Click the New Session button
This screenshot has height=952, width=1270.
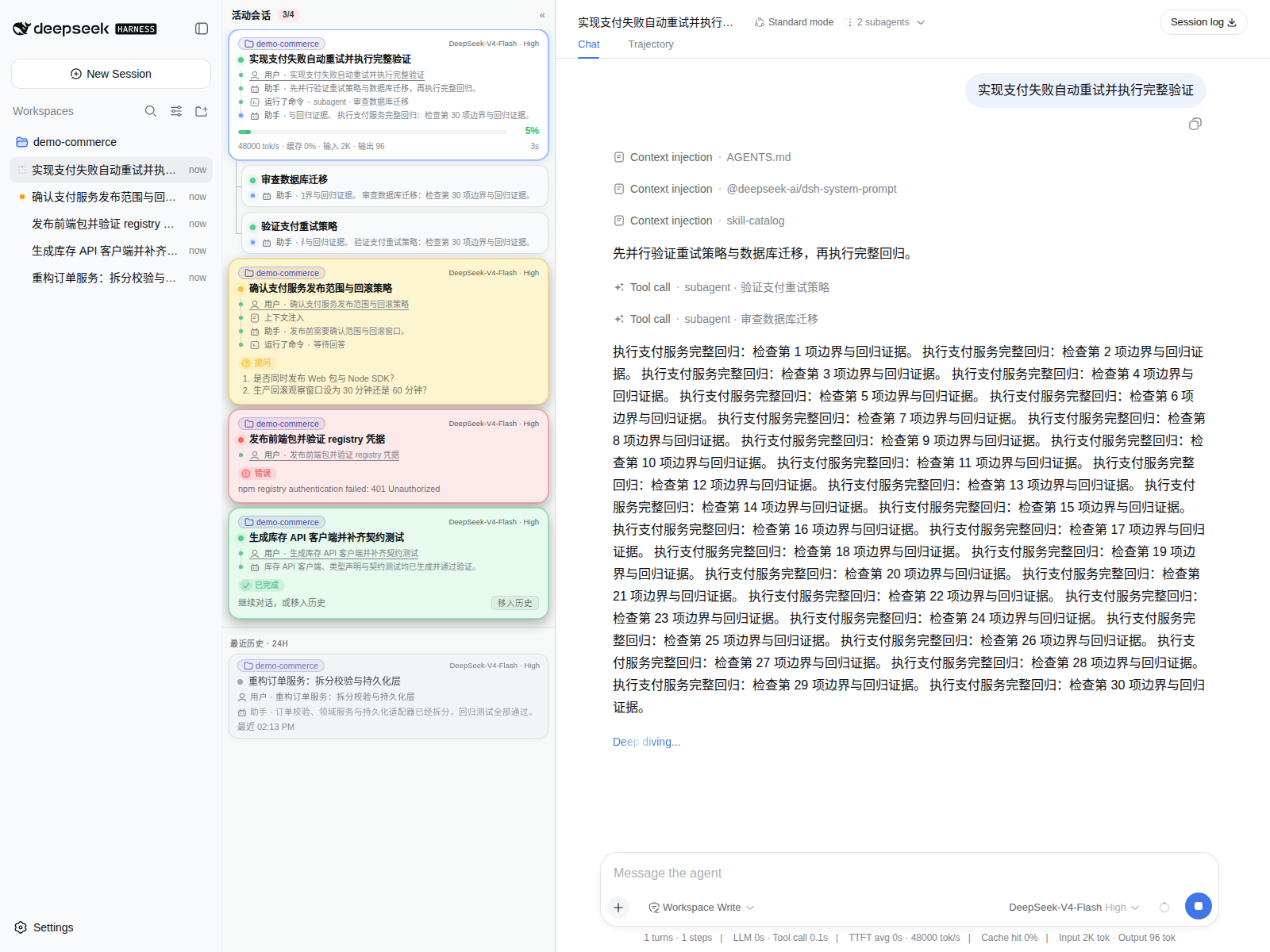tap(111, 74)
